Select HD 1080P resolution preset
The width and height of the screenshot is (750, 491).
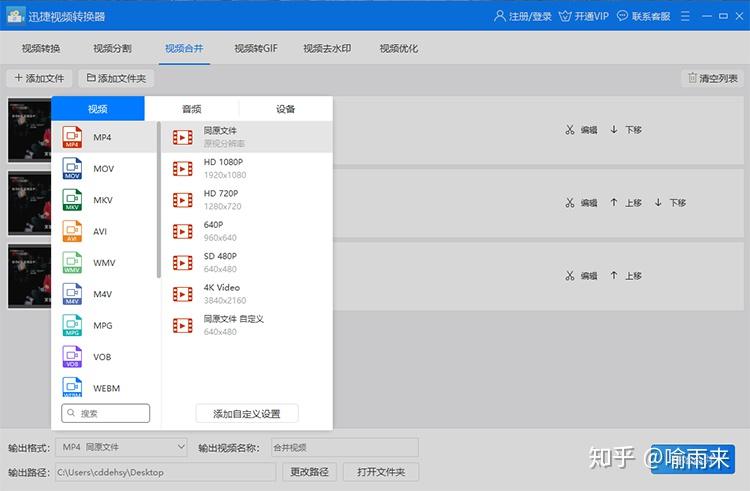pyautogui.click(x=247, y=168)
